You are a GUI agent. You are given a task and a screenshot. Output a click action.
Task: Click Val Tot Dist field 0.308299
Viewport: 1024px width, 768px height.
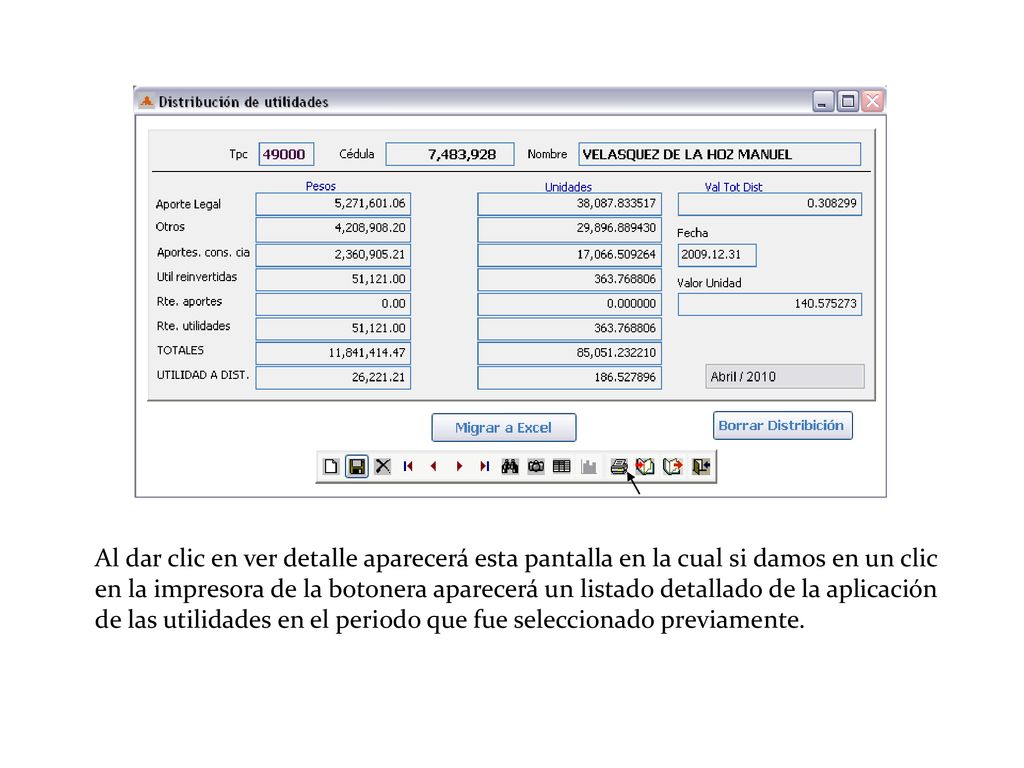pos(770,204)
